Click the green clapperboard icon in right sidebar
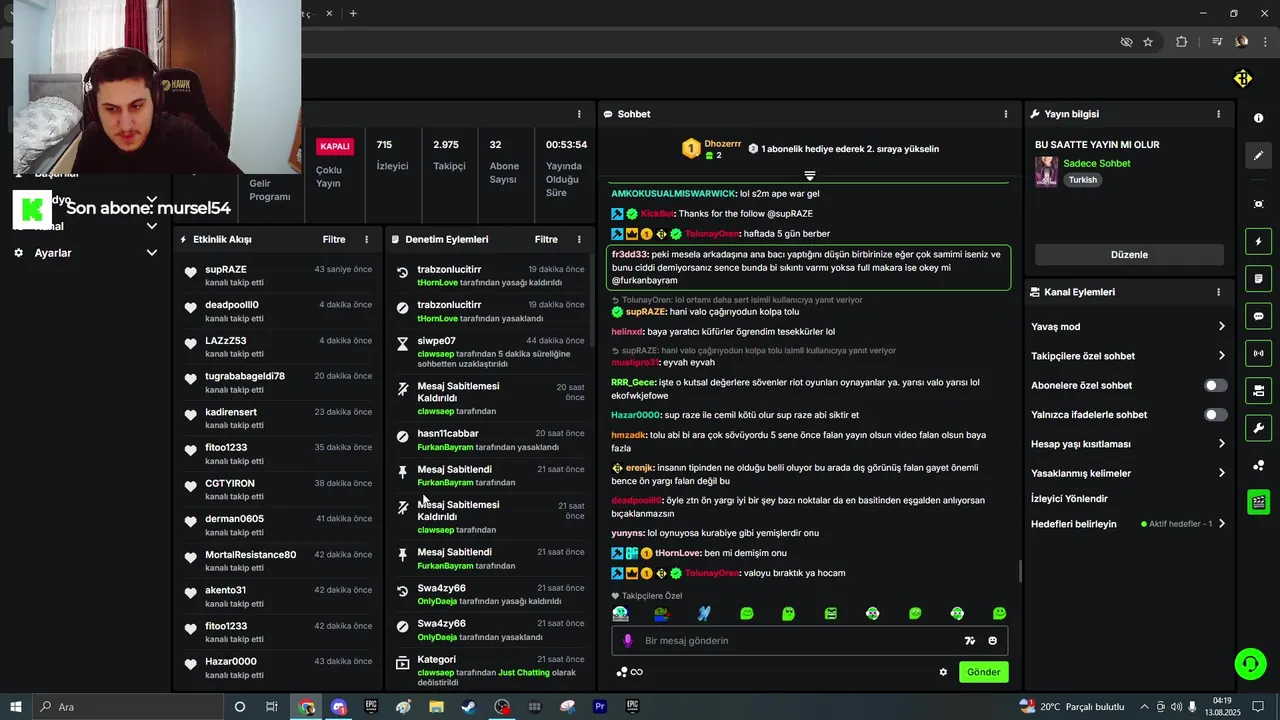Screen dimensions: 1280x720 click(x=1258, y=502)
